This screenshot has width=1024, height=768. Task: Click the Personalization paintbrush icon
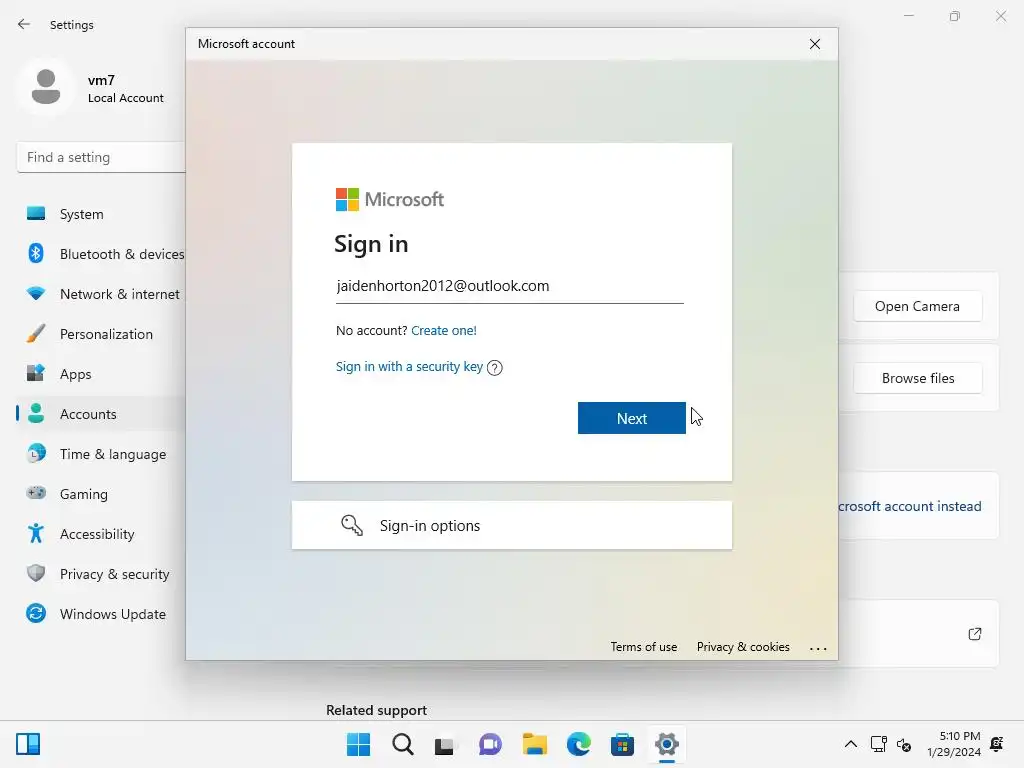[x=36, y=334]
